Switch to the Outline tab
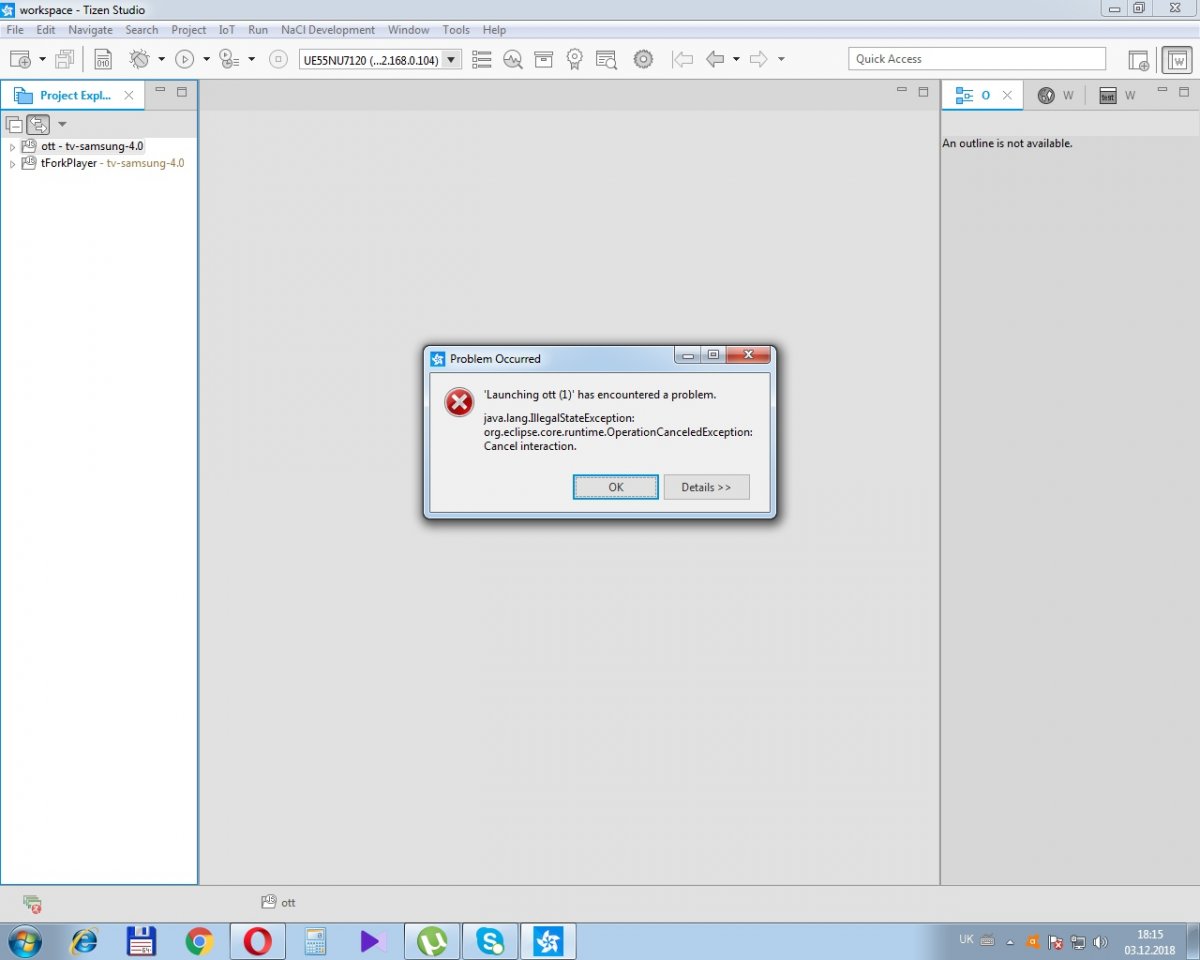This screenshot has height=960, width=1200. (974, 95)
